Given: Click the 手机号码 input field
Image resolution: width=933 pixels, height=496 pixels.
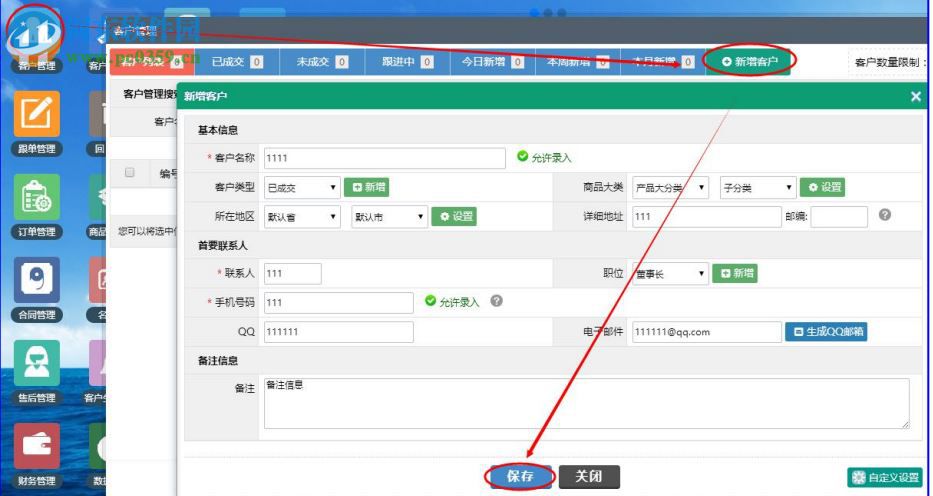Looking at the screenshot, I should pos(339,303).
